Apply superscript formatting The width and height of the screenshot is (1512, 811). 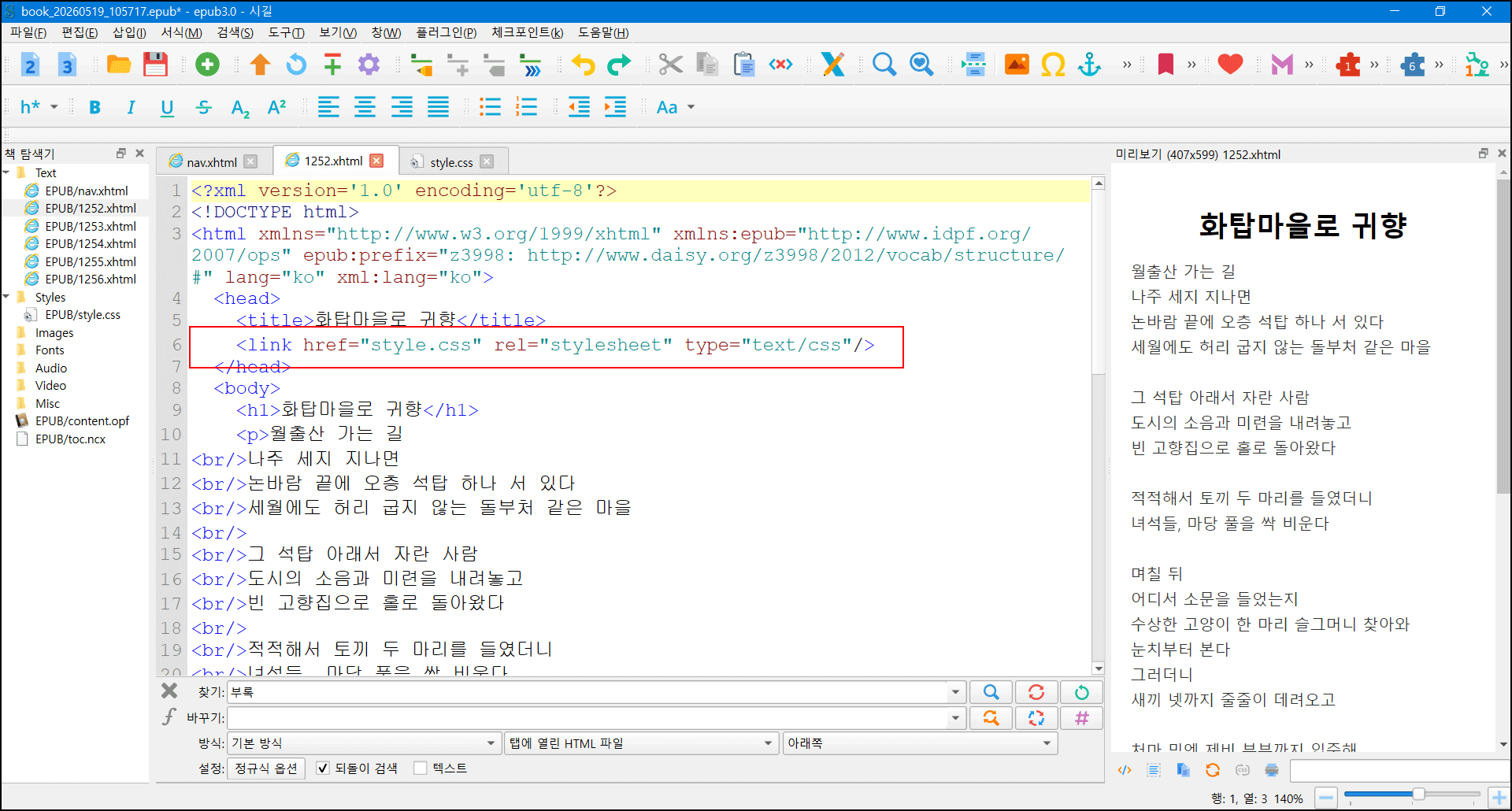[x=276, y=107]
